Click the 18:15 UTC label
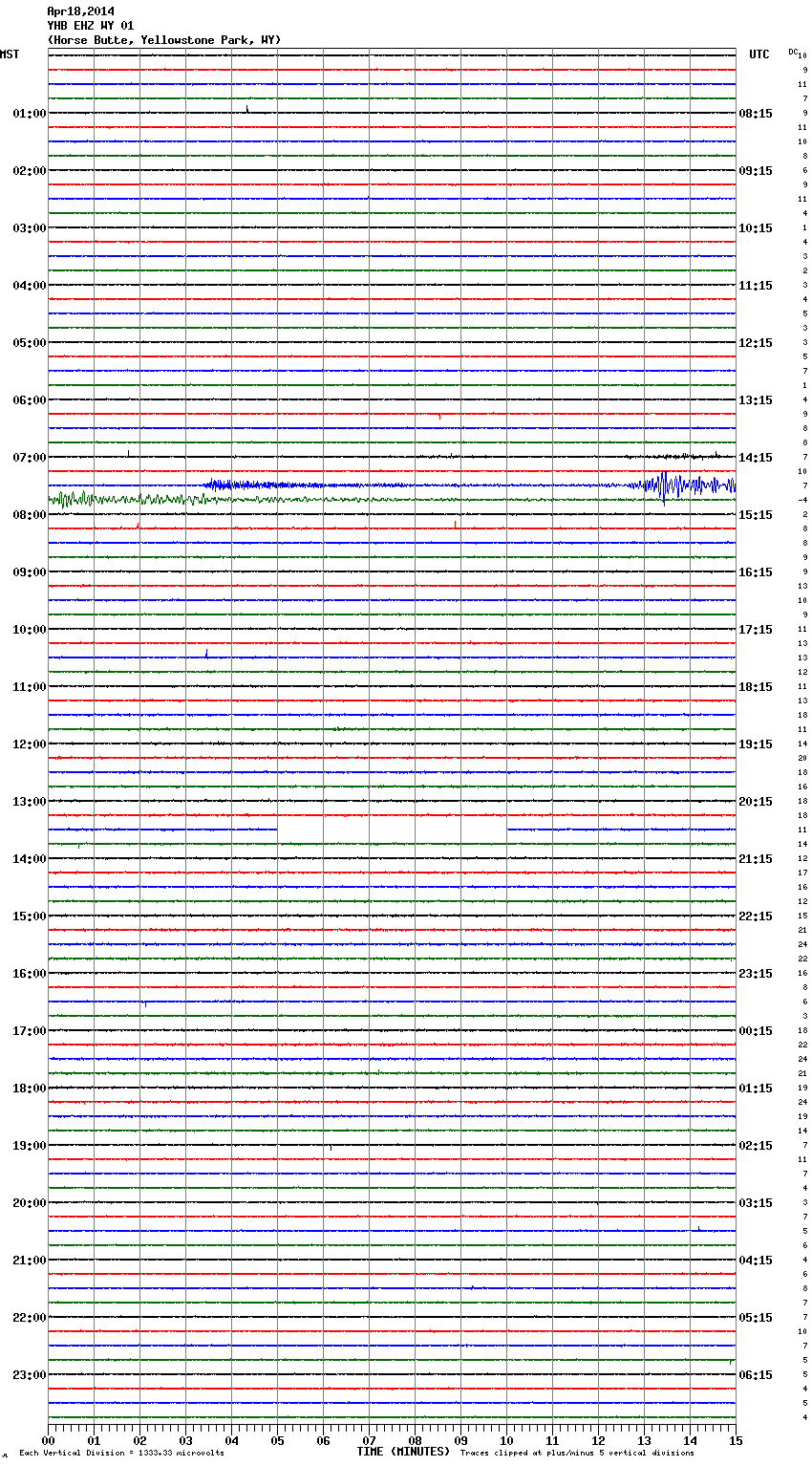The image size is (812, 1466). 756,687
